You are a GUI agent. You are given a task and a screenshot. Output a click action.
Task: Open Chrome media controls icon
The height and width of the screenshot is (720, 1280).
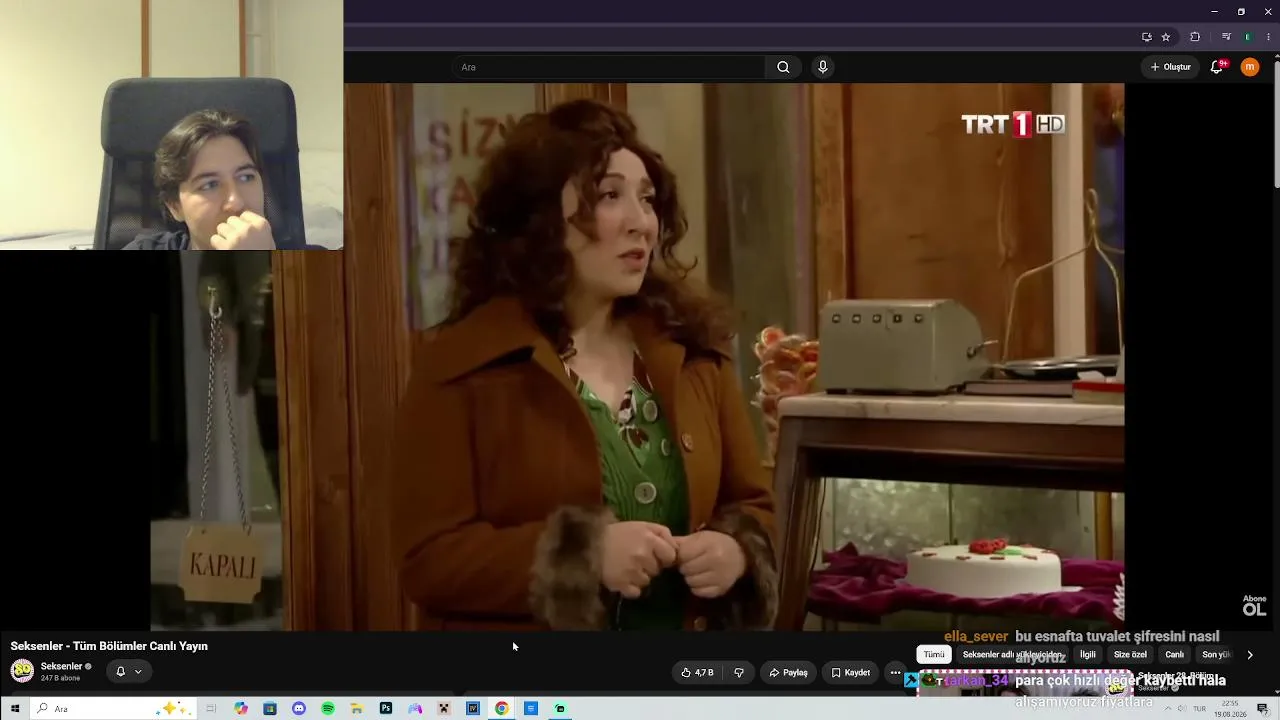tap(1227, 37)
